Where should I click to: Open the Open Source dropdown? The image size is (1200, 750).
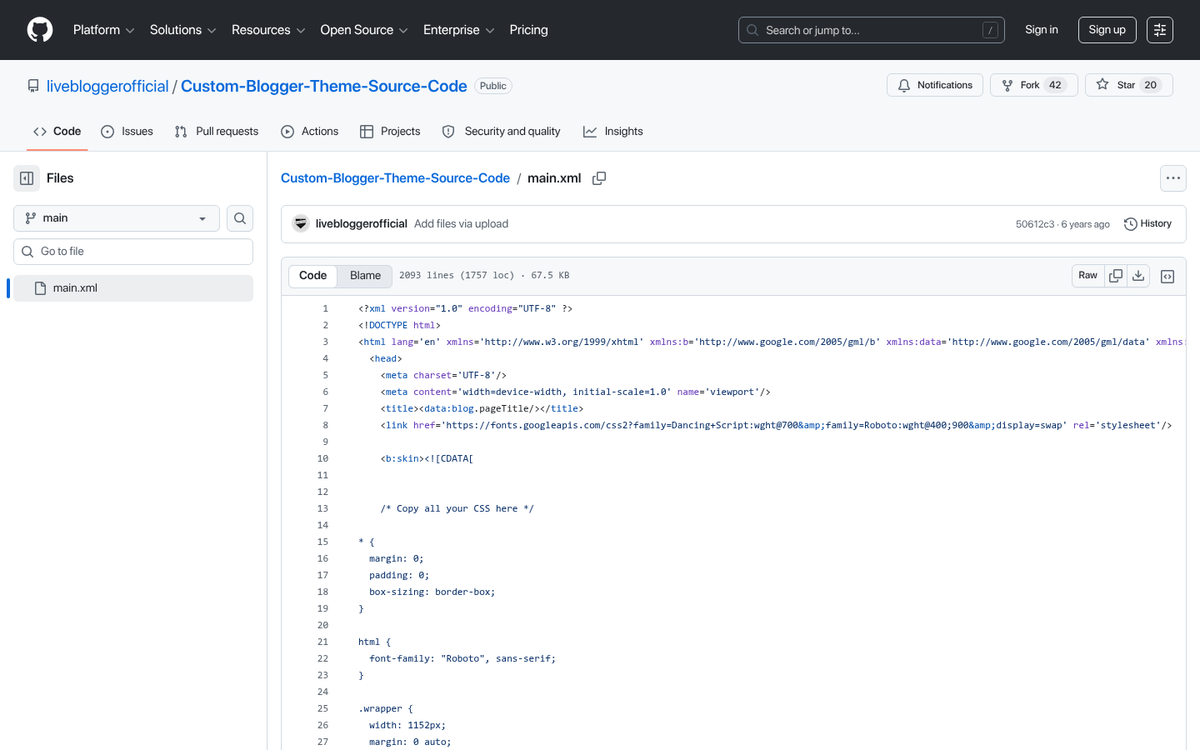(x=363, y=30)
